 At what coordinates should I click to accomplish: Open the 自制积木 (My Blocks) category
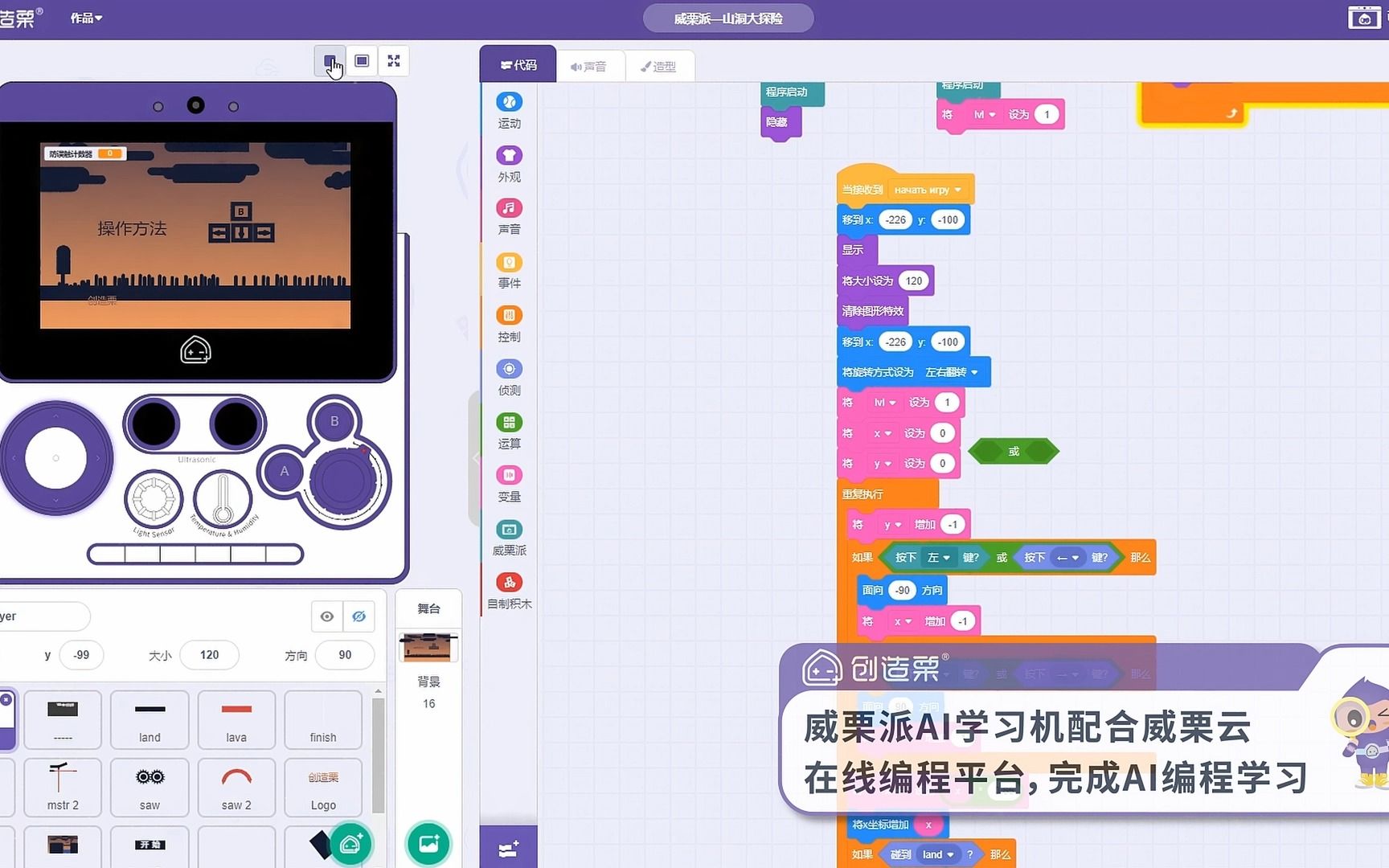[509, 592]
